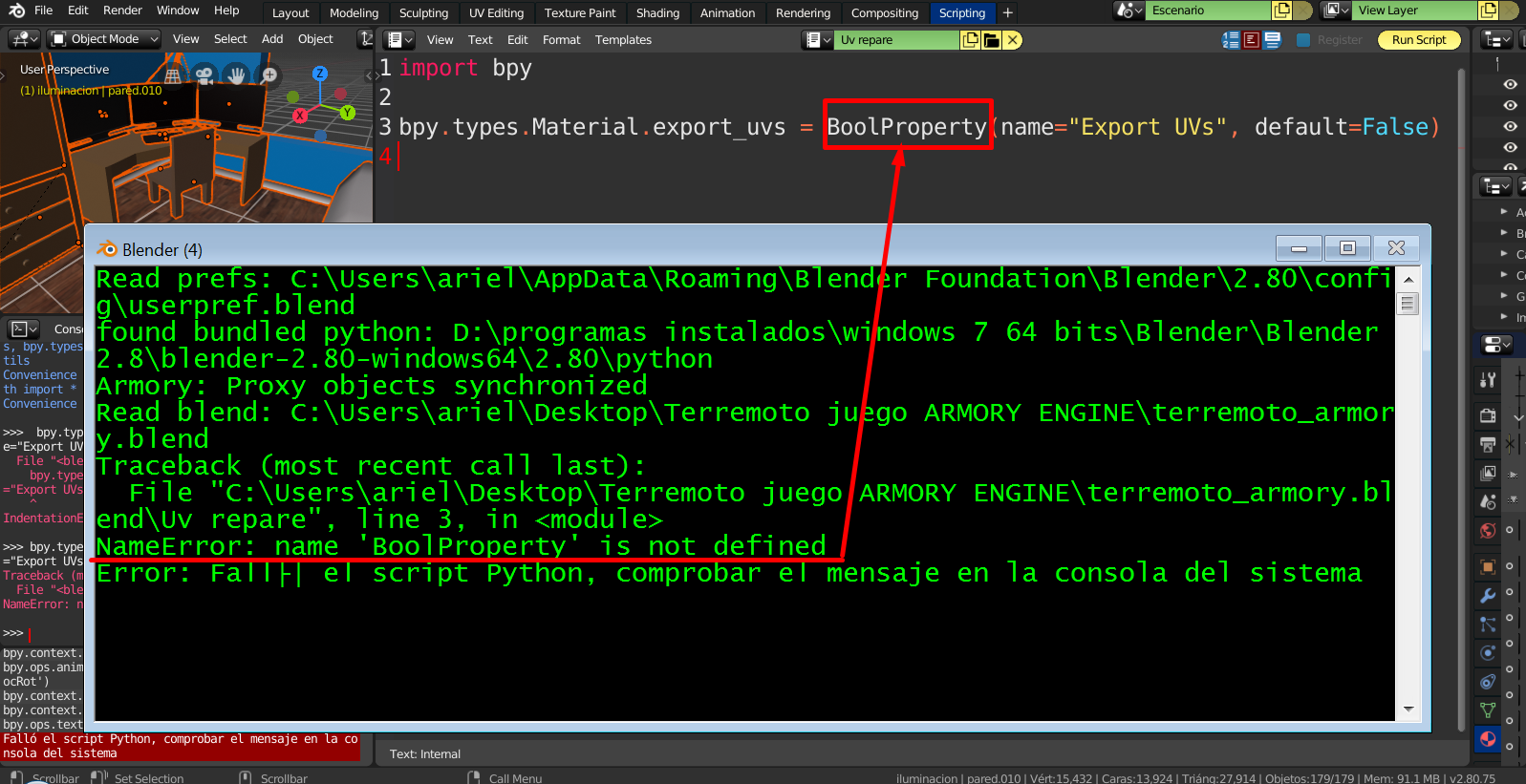Click the pan hand gizmo in the viewport
1526x784 pixels.
click(x=236, y=74)
